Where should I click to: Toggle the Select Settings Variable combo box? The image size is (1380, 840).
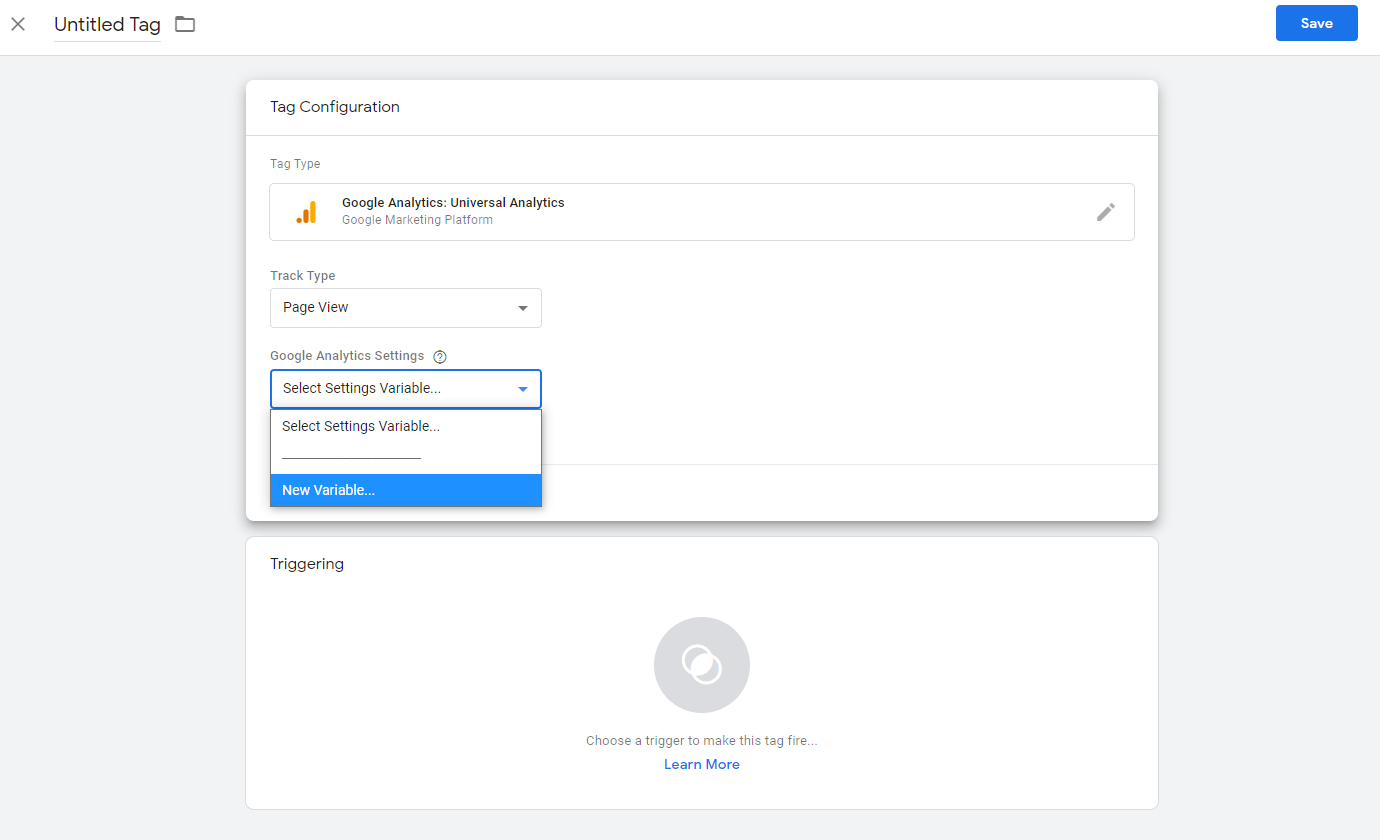point(406,389)
